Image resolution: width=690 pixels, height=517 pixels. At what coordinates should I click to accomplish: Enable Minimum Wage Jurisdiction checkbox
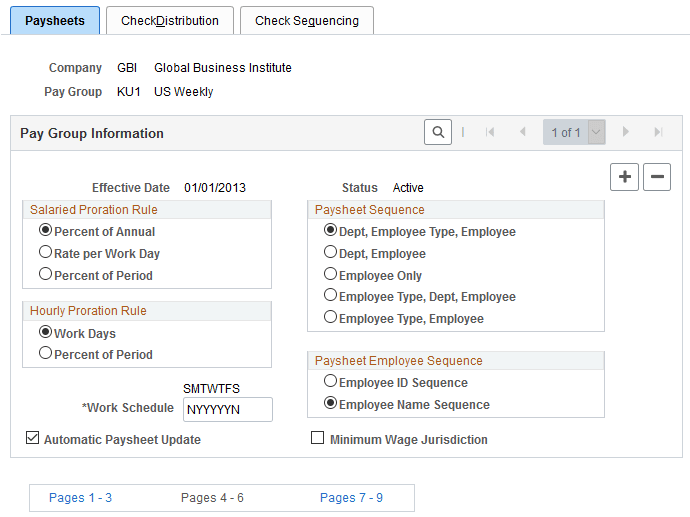coord(318,439)
